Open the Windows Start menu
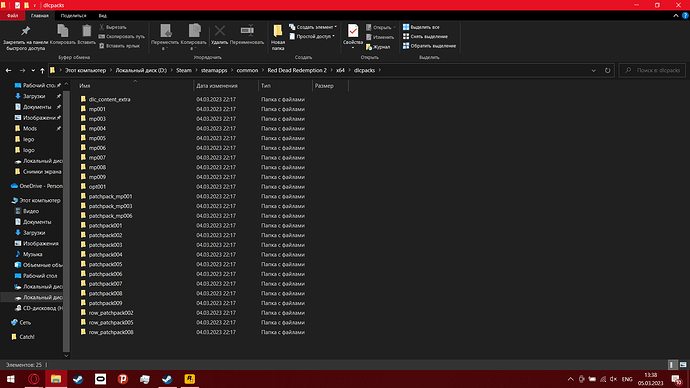Image resolution: width=690 pixels, height=388 pixels. pyautogui.click(x=11, y=379)
